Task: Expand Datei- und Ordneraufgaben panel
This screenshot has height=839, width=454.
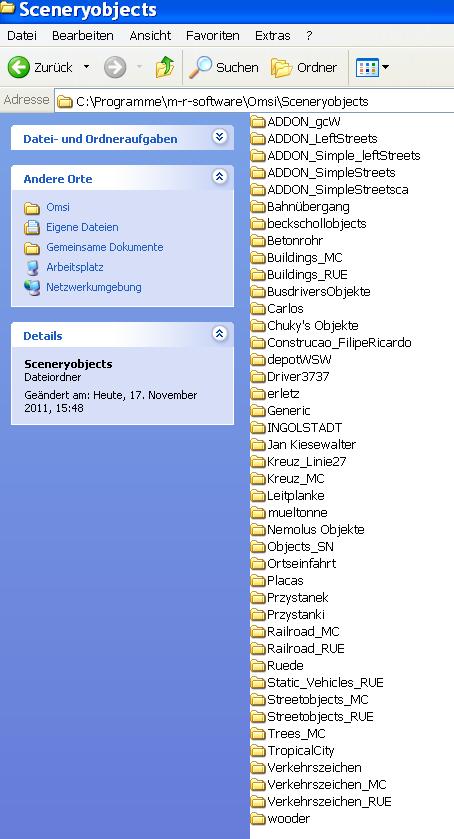Action: click(x=219, y=137)
